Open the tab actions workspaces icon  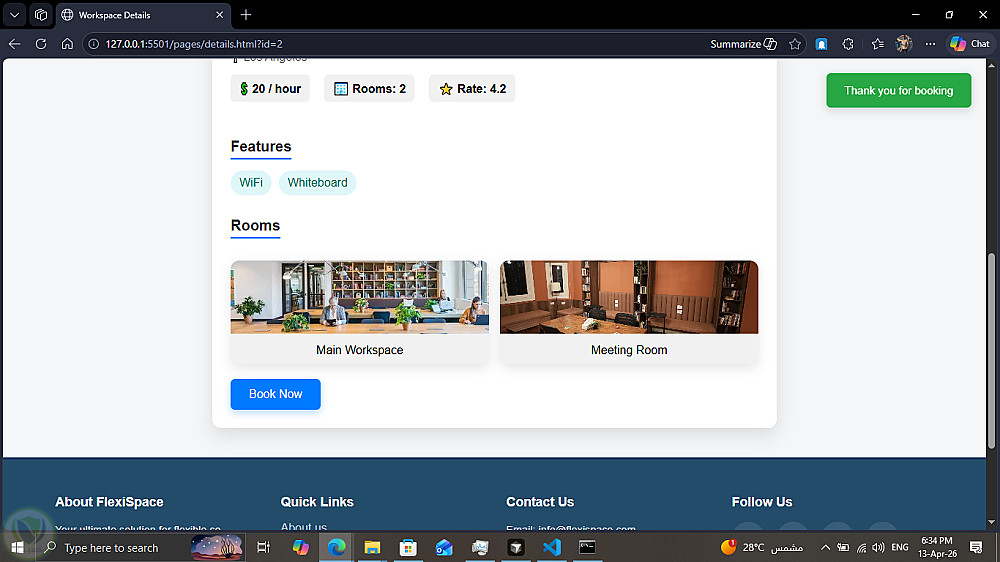tap(41, 15)
